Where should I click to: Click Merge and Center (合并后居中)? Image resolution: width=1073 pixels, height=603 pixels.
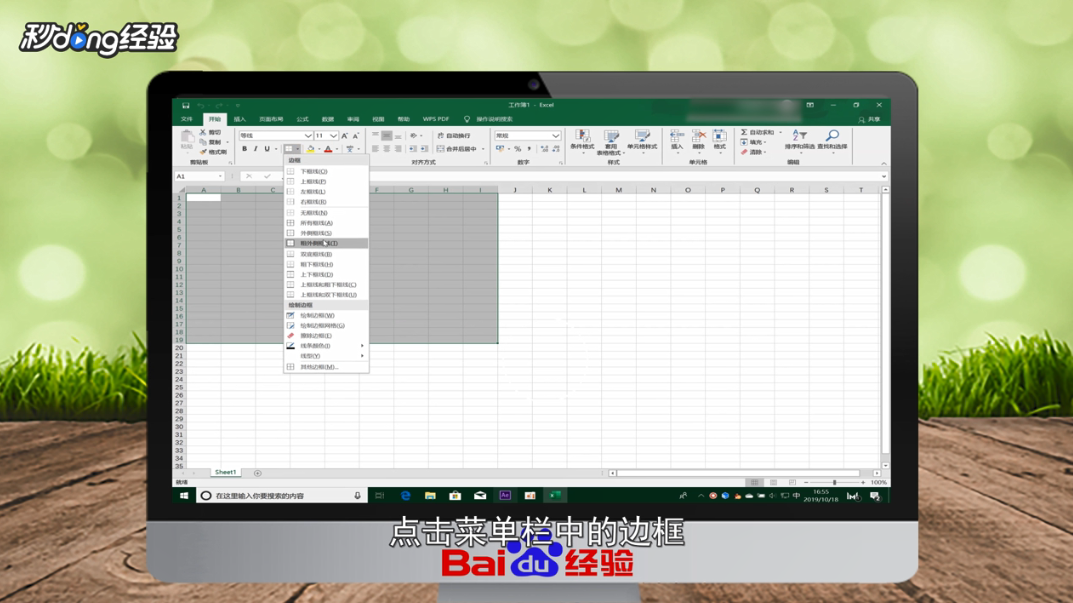tap(457, 149)
